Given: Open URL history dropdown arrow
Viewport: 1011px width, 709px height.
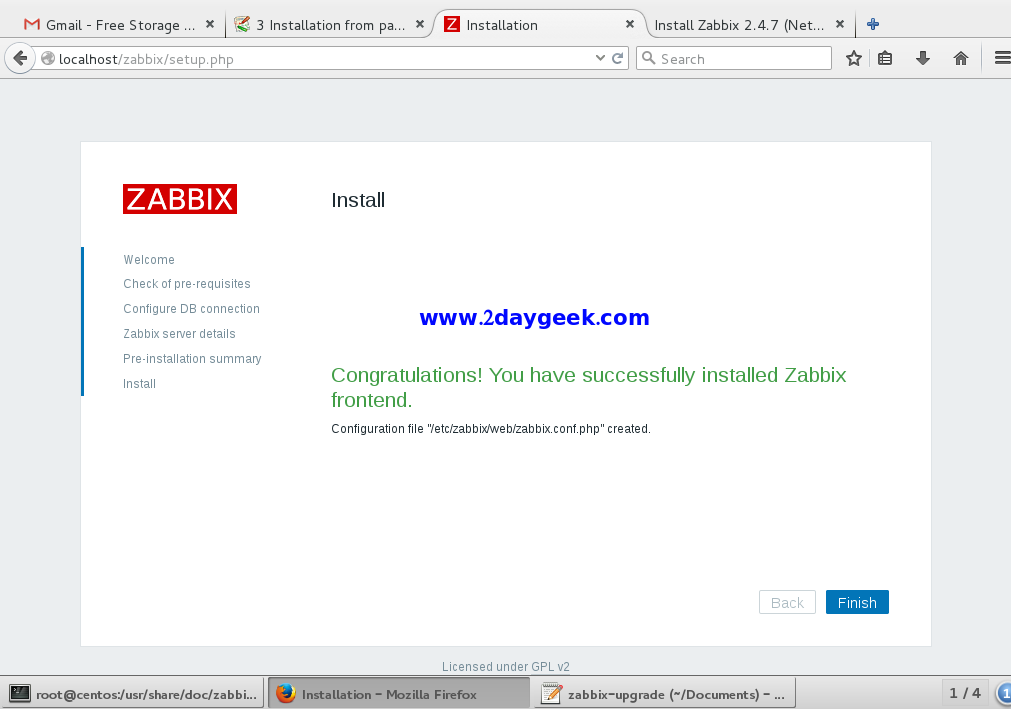Looking at the screenshot, I should [600, 58].
